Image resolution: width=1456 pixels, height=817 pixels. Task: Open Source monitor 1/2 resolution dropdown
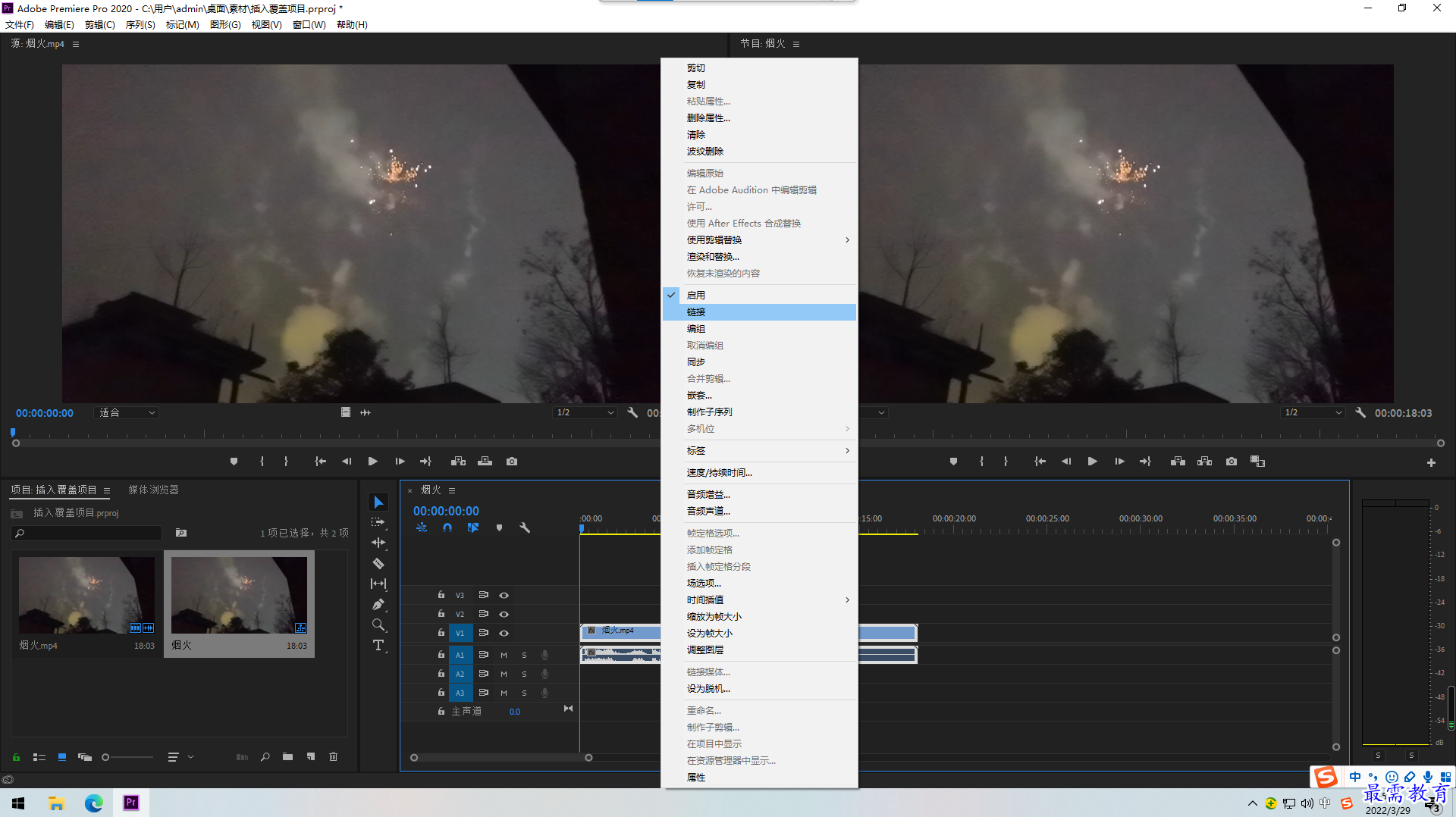click(x=584, y=412)
